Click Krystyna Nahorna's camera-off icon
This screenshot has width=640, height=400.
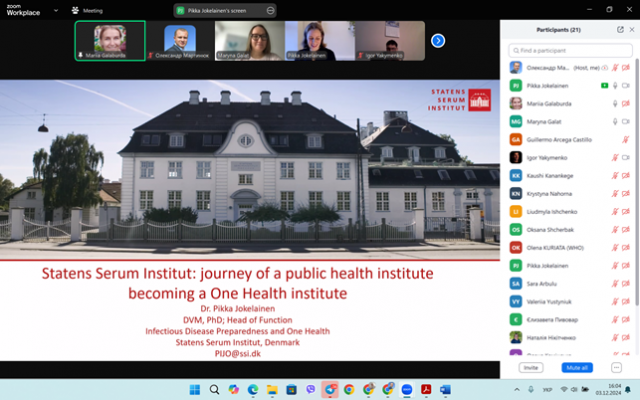626,193
